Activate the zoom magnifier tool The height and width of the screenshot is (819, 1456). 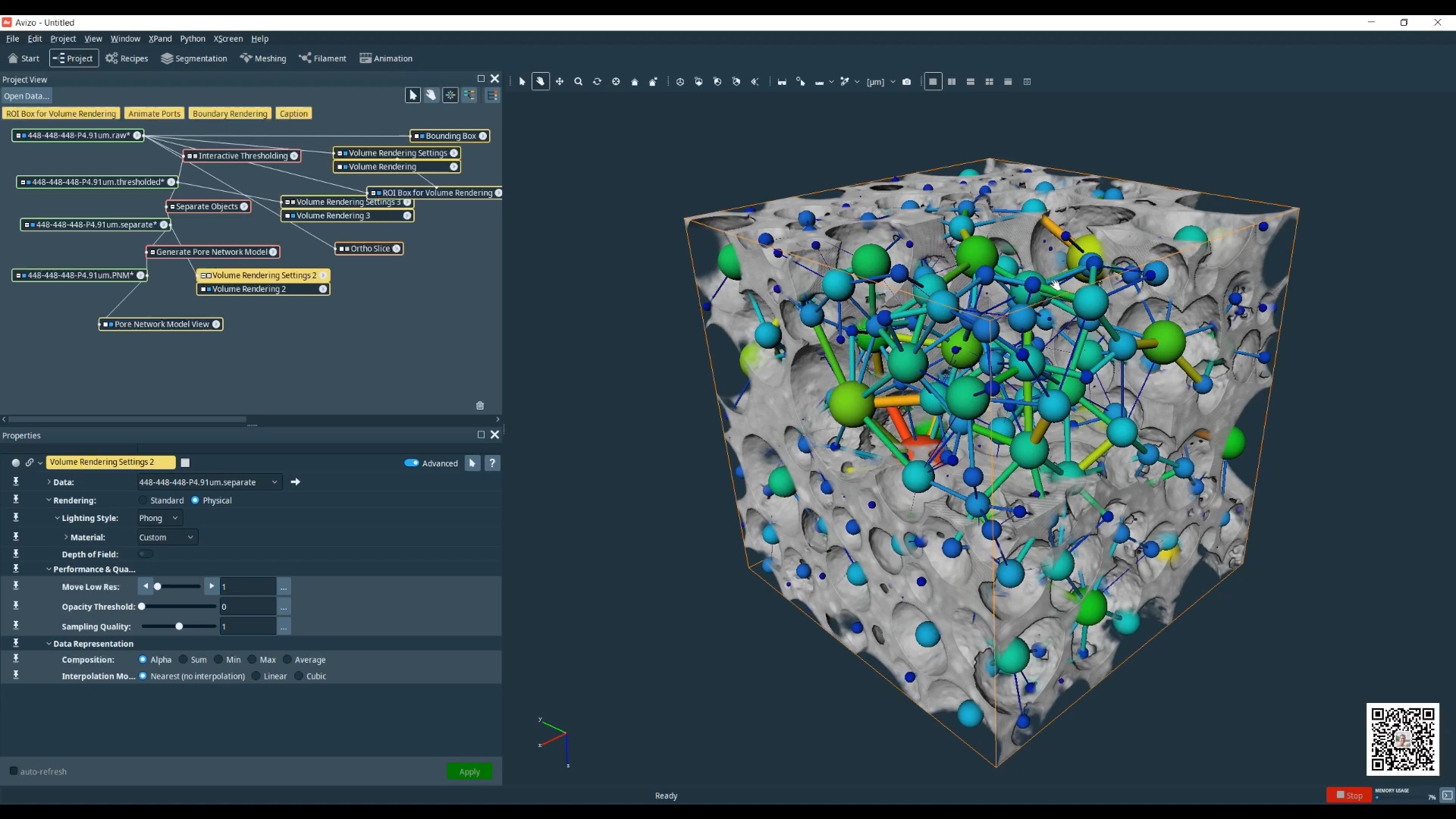click(x=579, y=82)
